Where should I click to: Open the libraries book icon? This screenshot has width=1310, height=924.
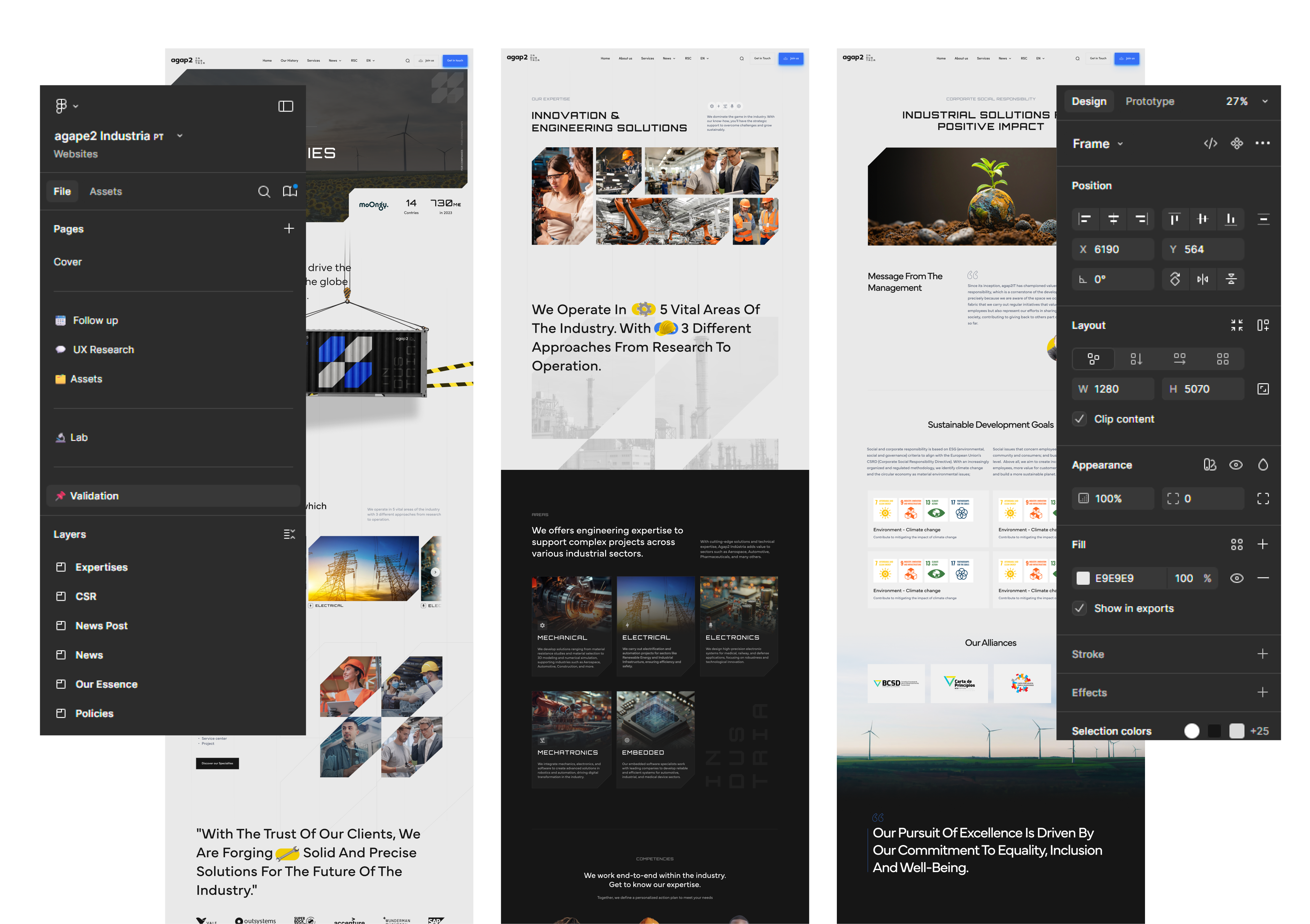290,191
